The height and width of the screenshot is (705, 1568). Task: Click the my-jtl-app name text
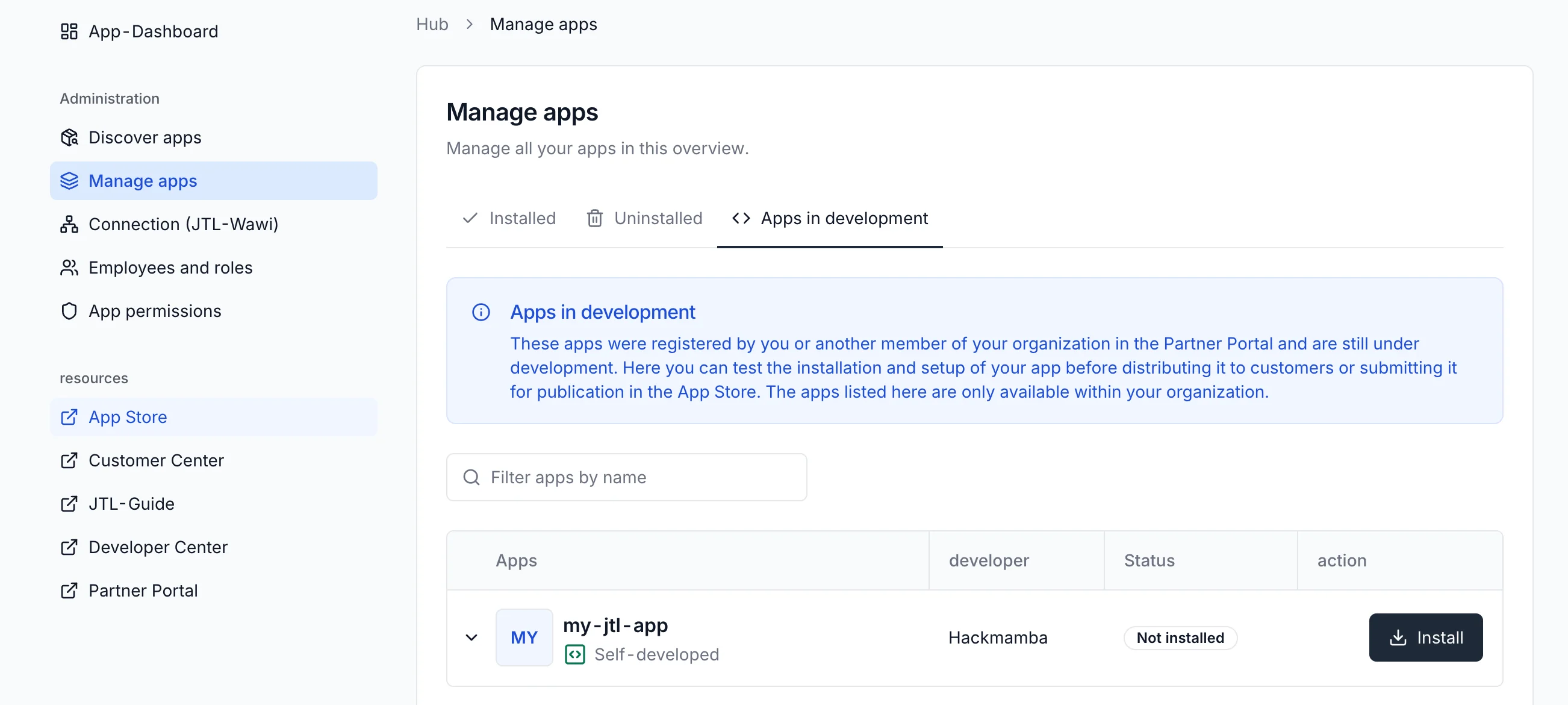[615, 625]
